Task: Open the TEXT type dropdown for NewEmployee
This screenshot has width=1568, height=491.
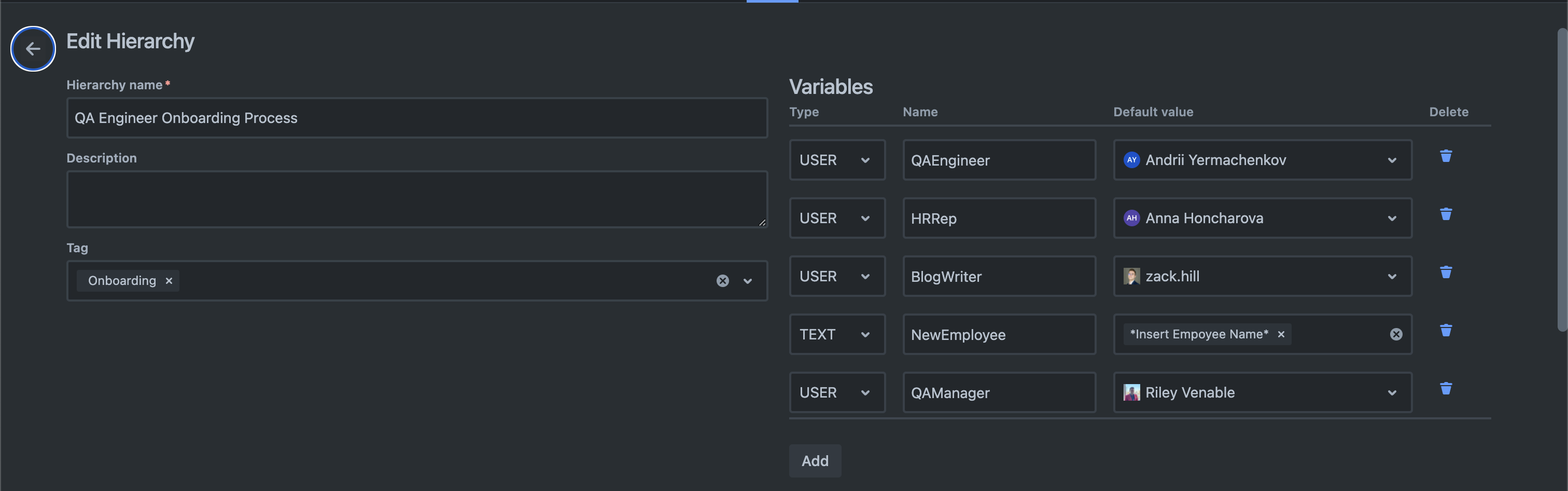Action: [836, 334]
